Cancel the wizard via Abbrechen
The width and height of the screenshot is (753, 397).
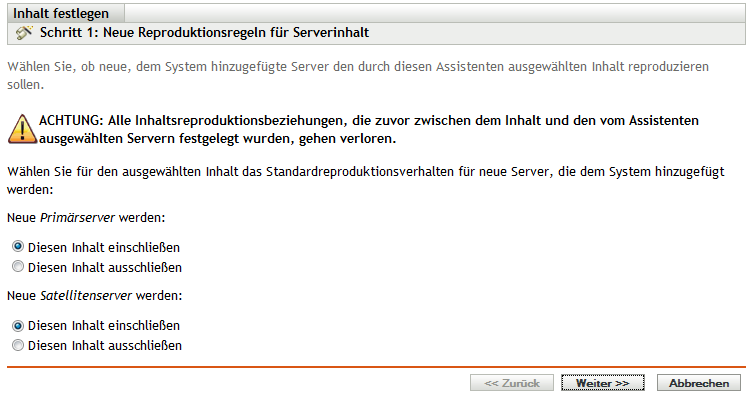(699, 383)
